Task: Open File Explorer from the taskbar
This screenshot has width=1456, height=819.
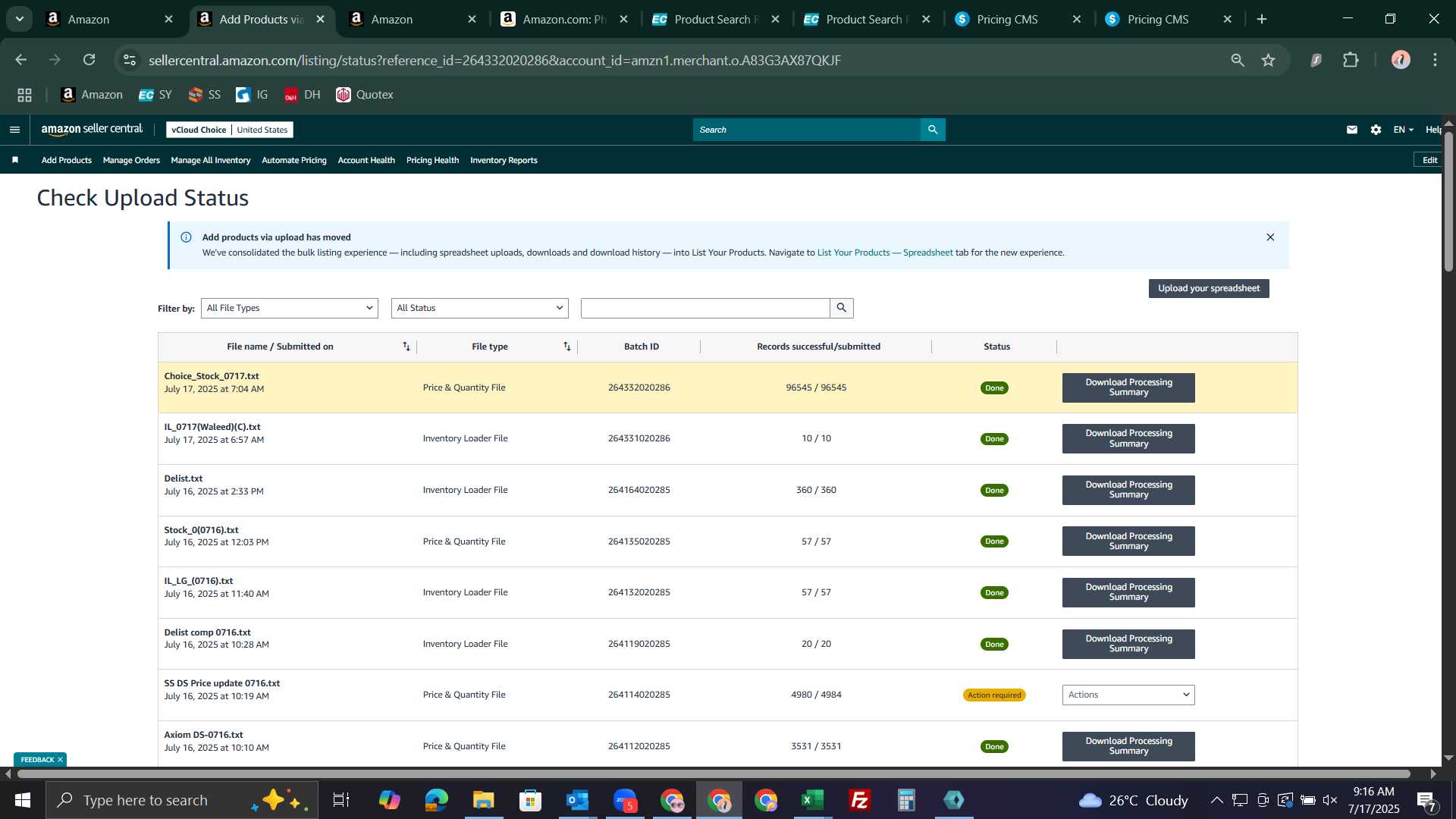Action: (x=483, y=800)
